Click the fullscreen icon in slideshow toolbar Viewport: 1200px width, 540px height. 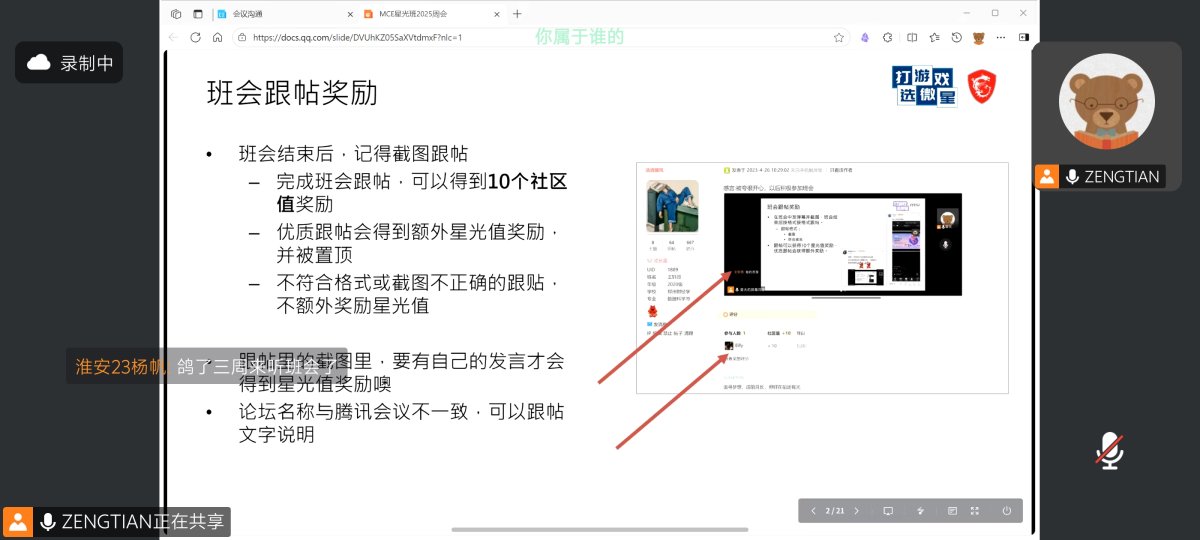coord(975,511)
